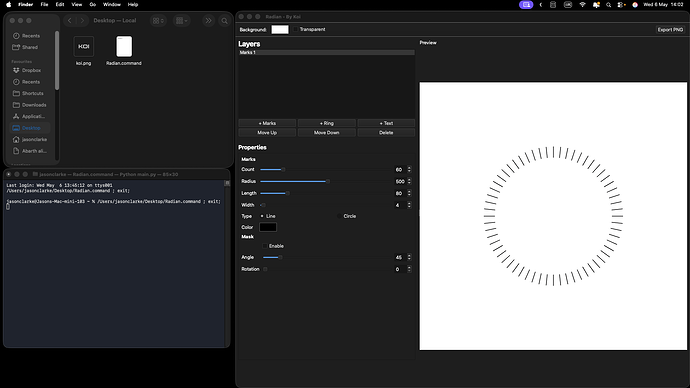Viewport: 690px width, 388px height.
Task: Click the Finder sidebar scrollbar
Action: coord(57,60)
